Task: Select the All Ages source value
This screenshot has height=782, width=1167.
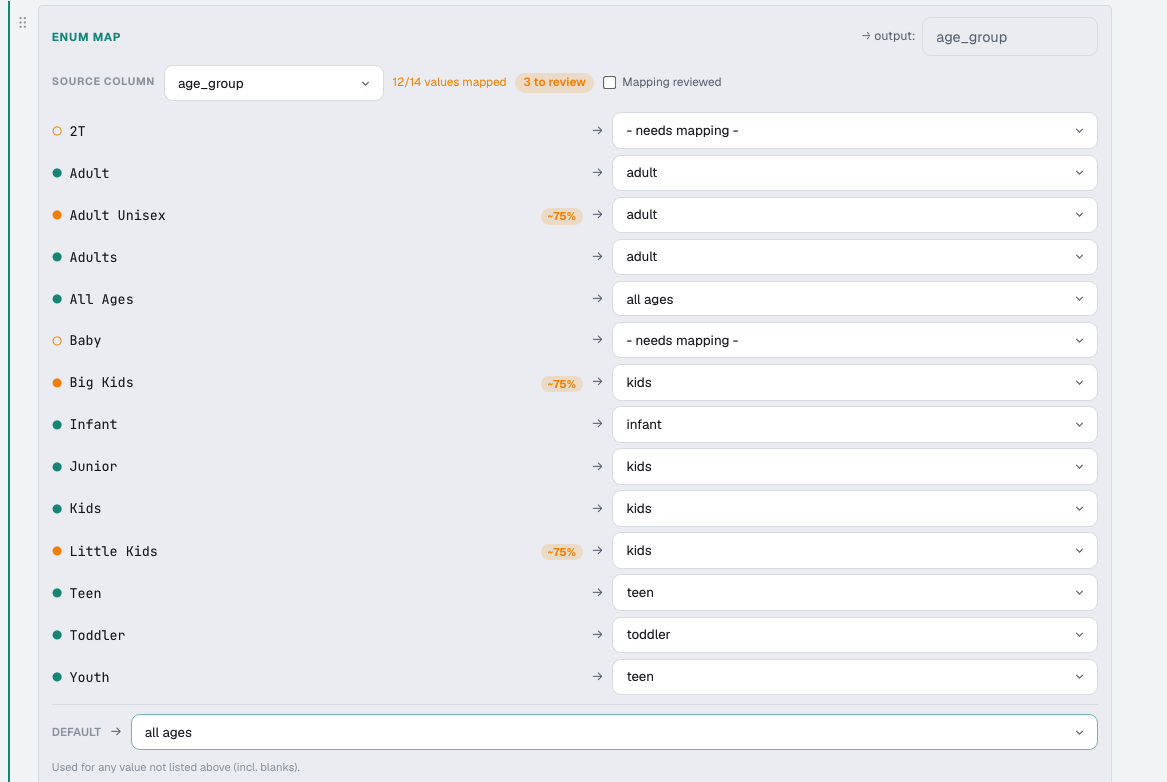Action: (101, 299)
